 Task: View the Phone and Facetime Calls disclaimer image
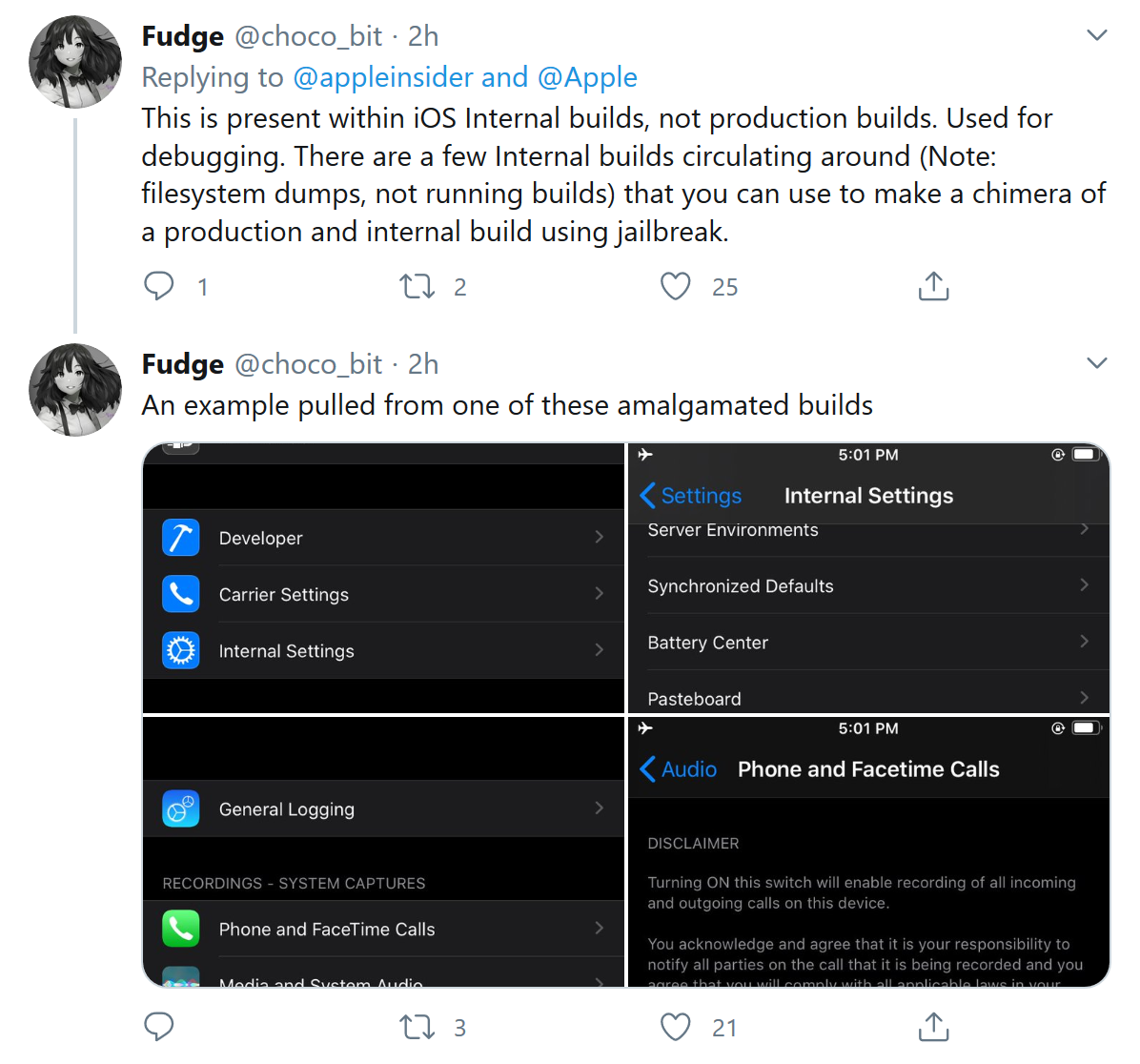click(x=868, y=851)
